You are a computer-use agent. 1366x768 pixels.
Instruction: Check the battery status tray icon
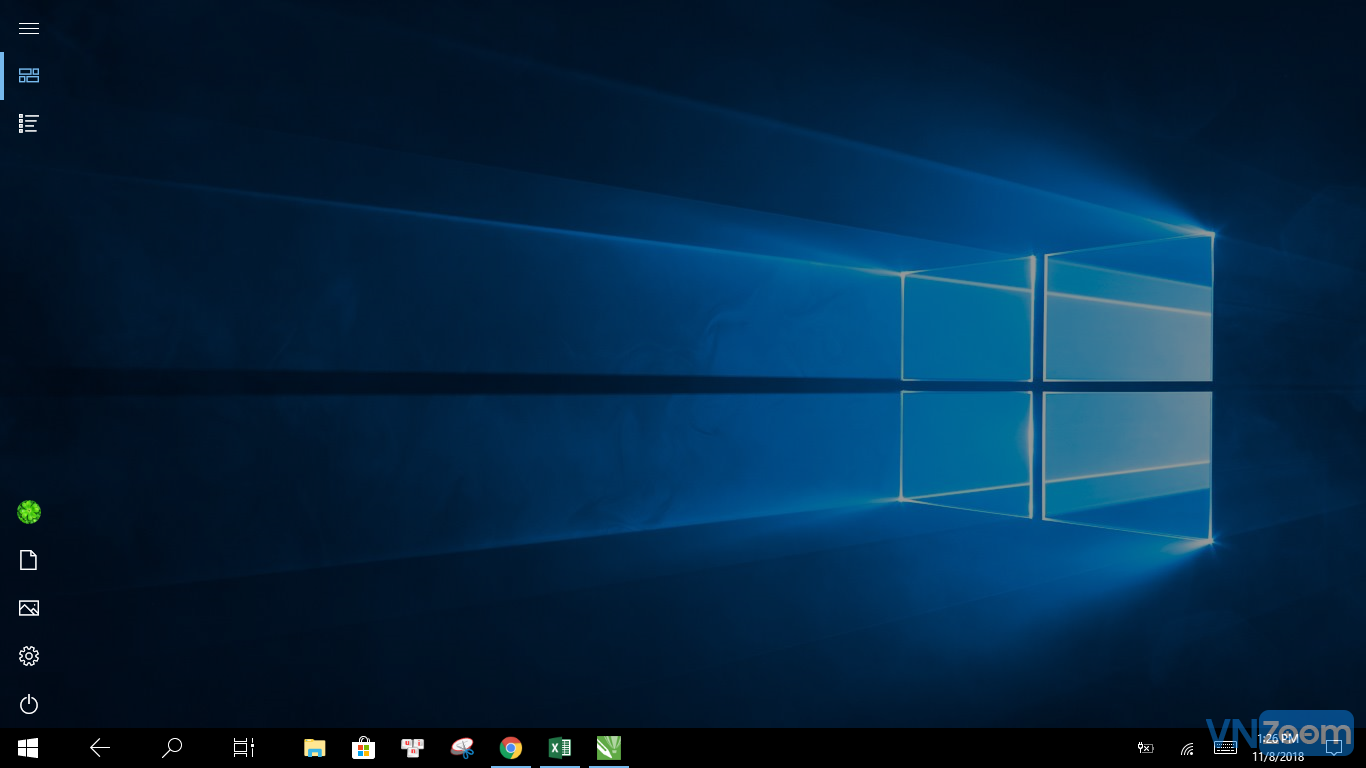(1146, 748)
